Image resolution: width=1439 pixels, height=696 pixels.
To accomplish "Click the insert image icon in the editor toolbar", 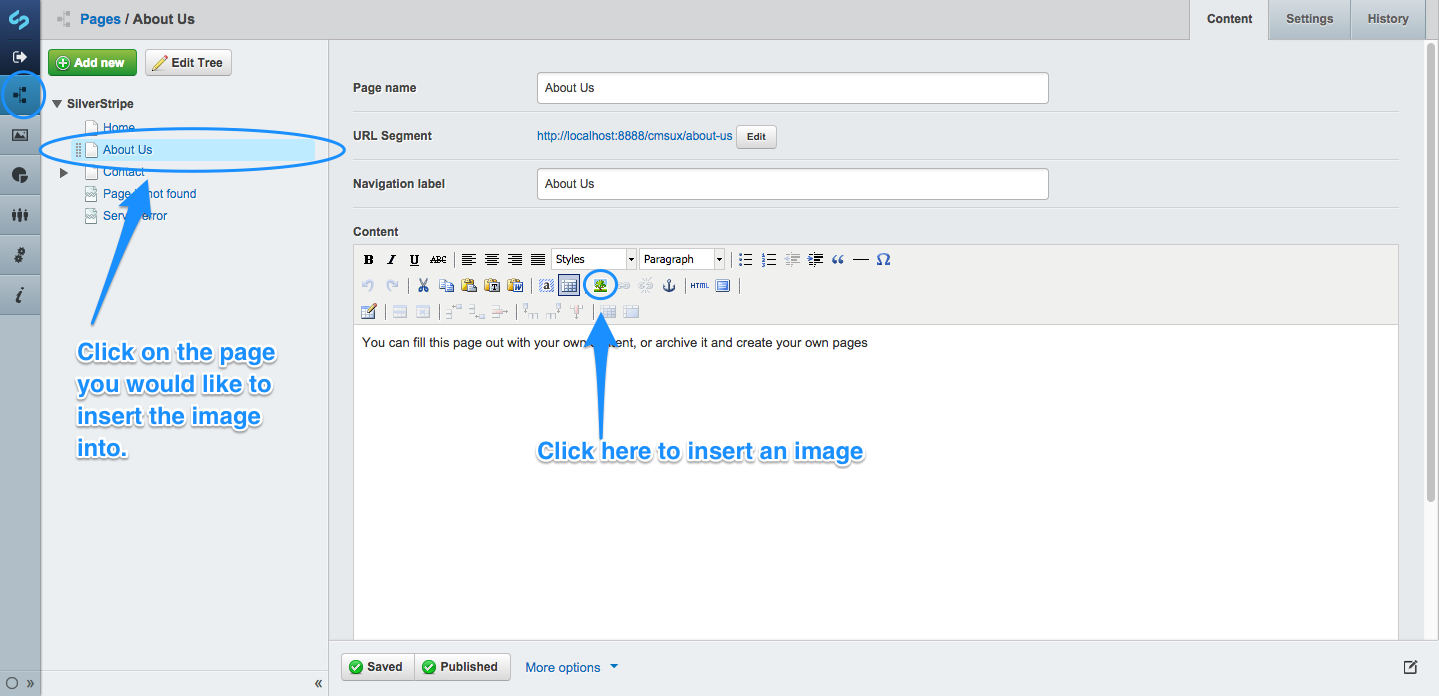I will (600, 286).
